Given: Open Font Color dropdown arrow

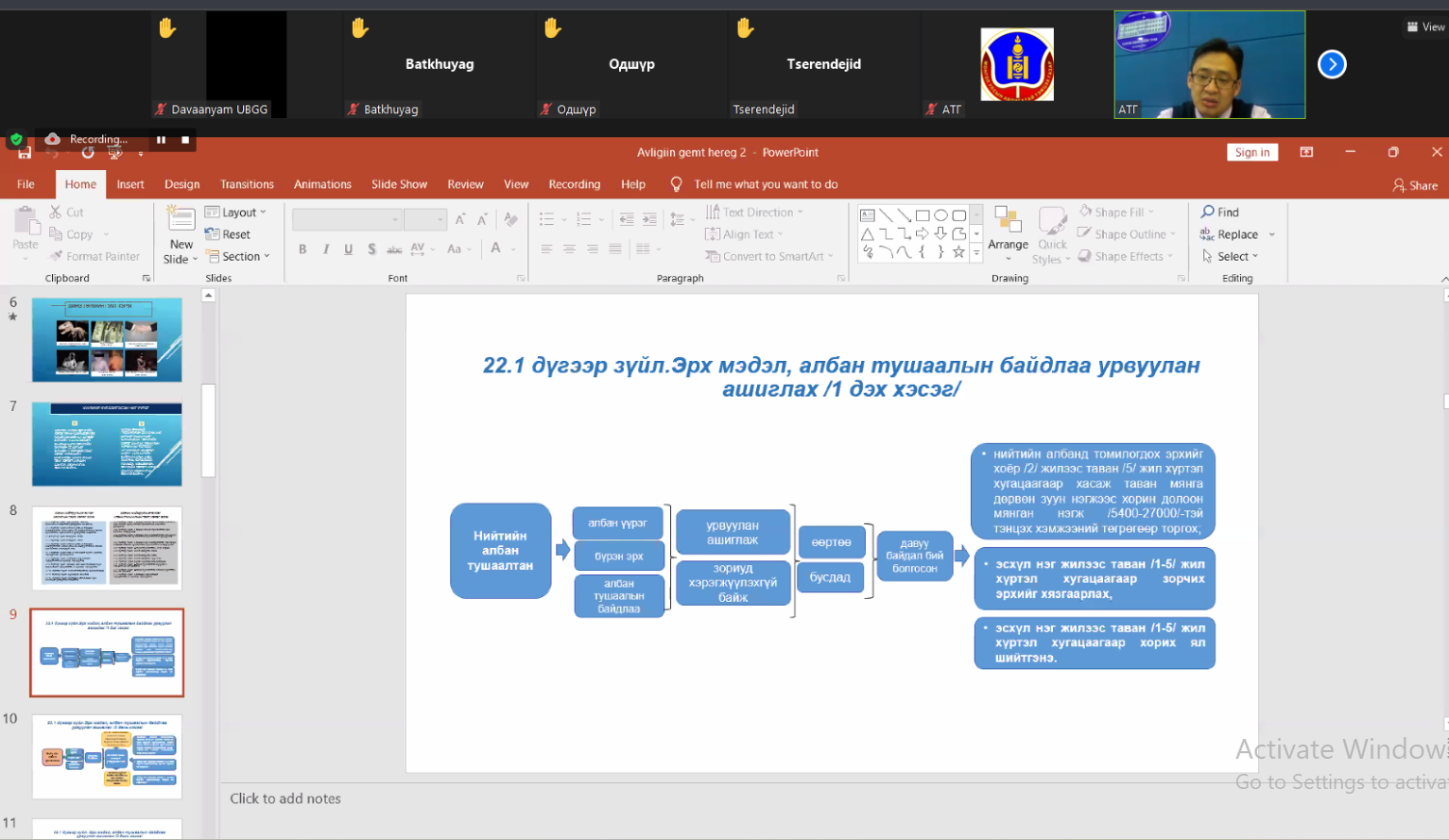Looking at the screenshot, I should [513, 249].
